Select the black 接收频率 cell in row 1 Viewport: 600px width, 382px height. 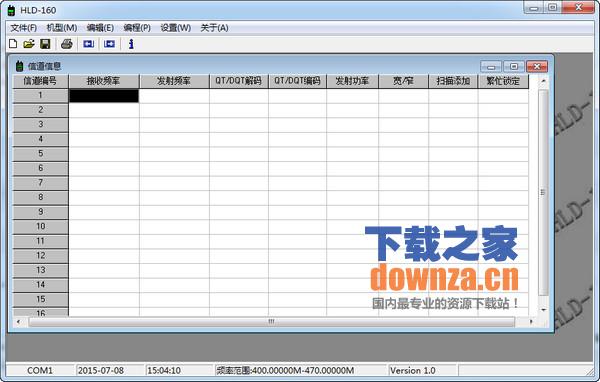click(104, 96)
